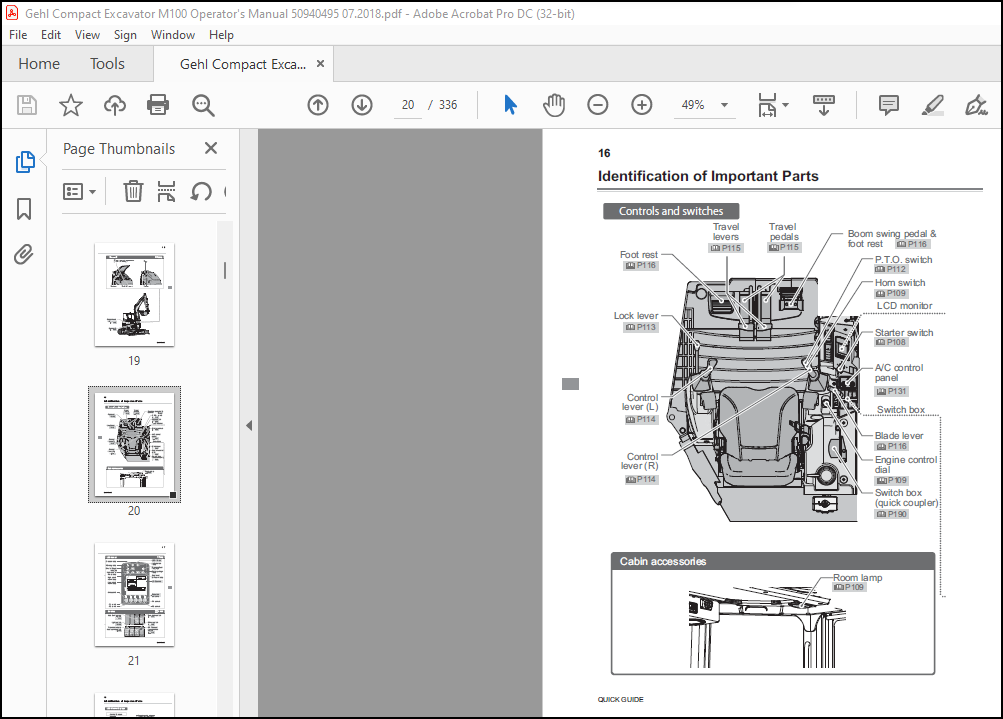Click the Save file icon
This screenshot has height=719, width=1003.
pyautogui.click(x=27, y=105)
